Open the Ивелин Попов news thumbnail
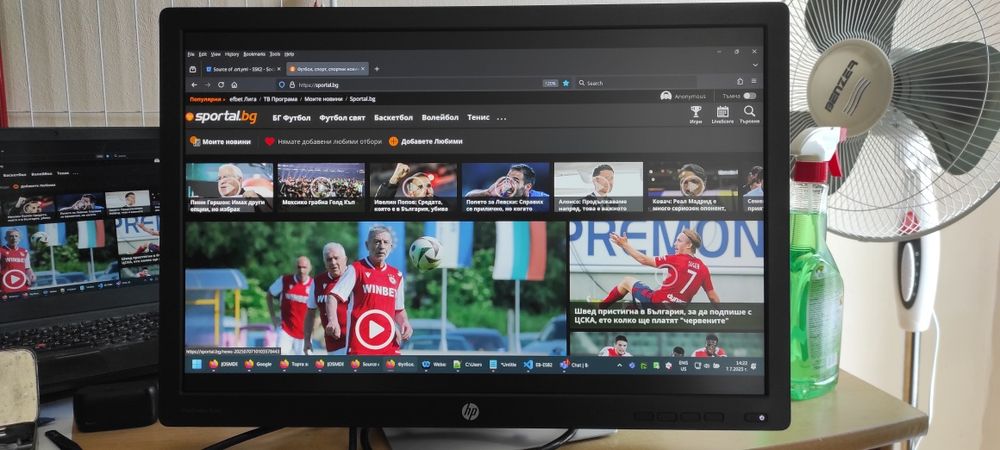This screenshot has height=450, width=1000. [413, 187]
